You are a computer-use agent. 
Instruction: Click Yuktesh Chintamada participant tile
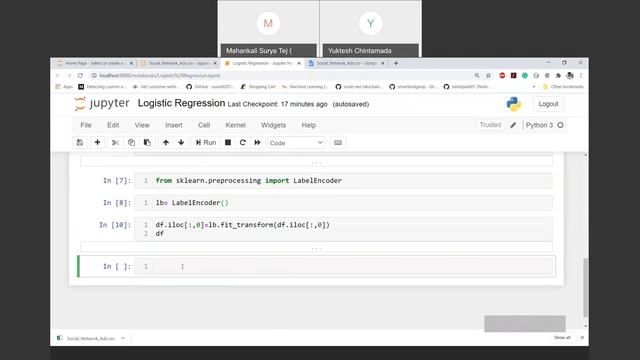click(370, 29)
